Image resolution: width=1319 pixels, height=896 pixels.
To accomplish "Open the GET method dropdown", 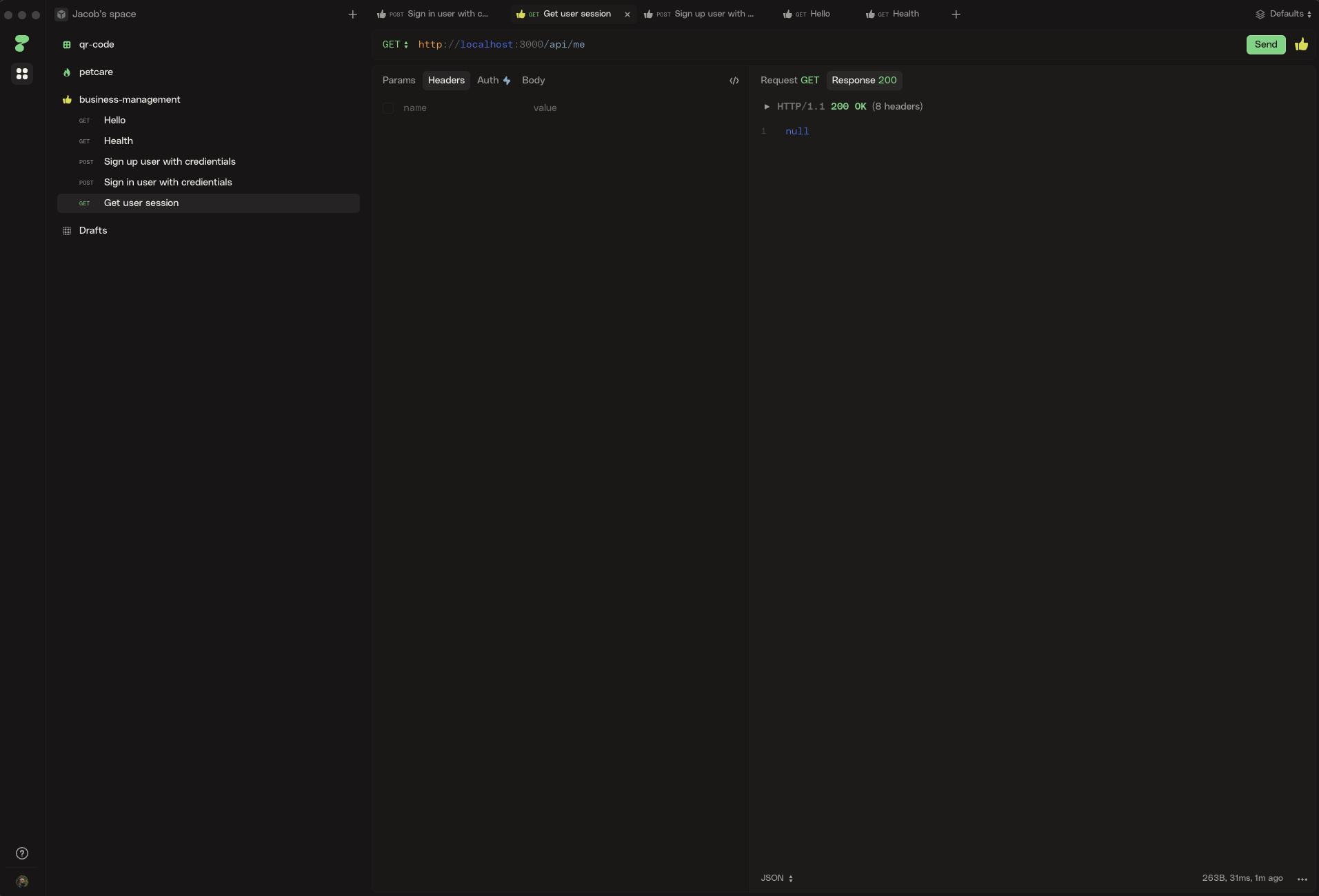I will coord(395,45).
